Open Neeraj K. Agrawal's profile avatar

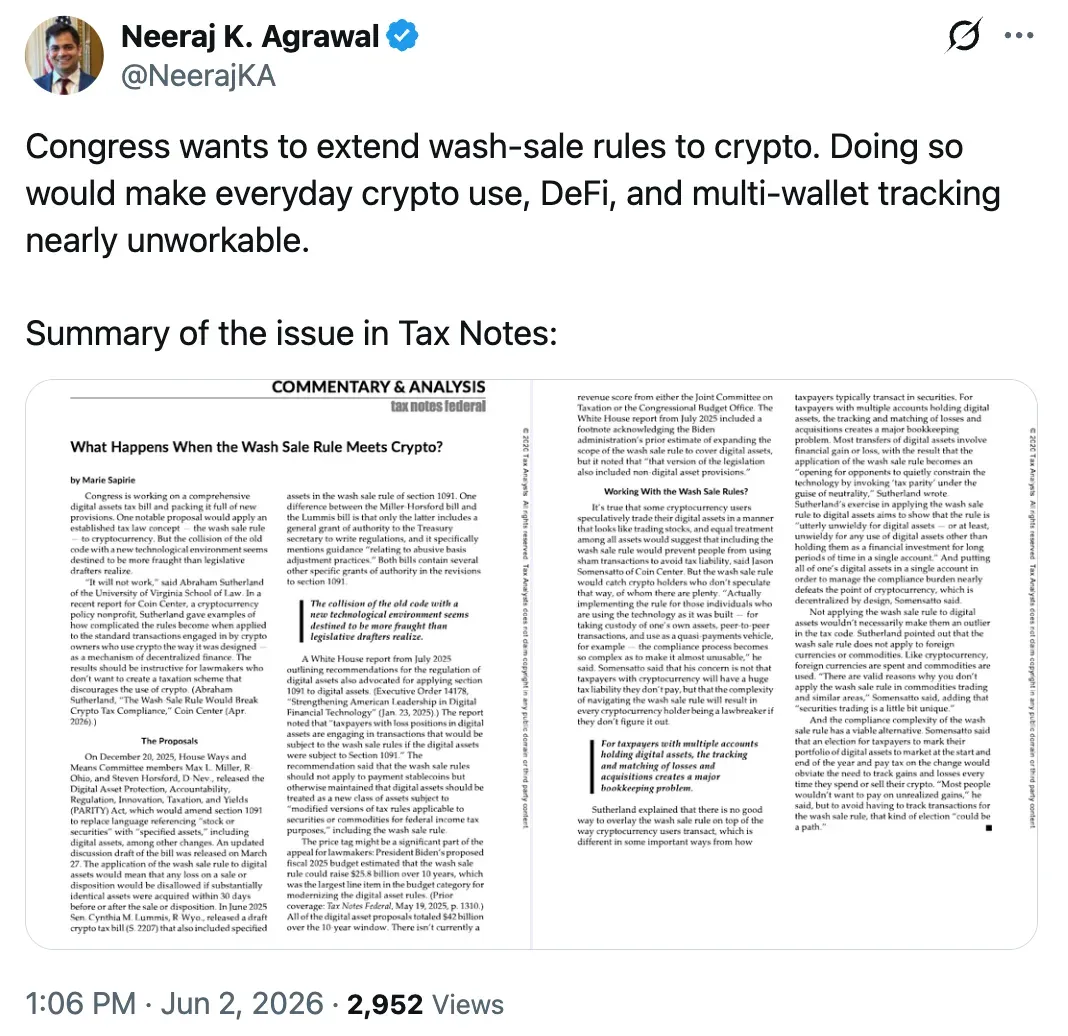coord(64,56)
